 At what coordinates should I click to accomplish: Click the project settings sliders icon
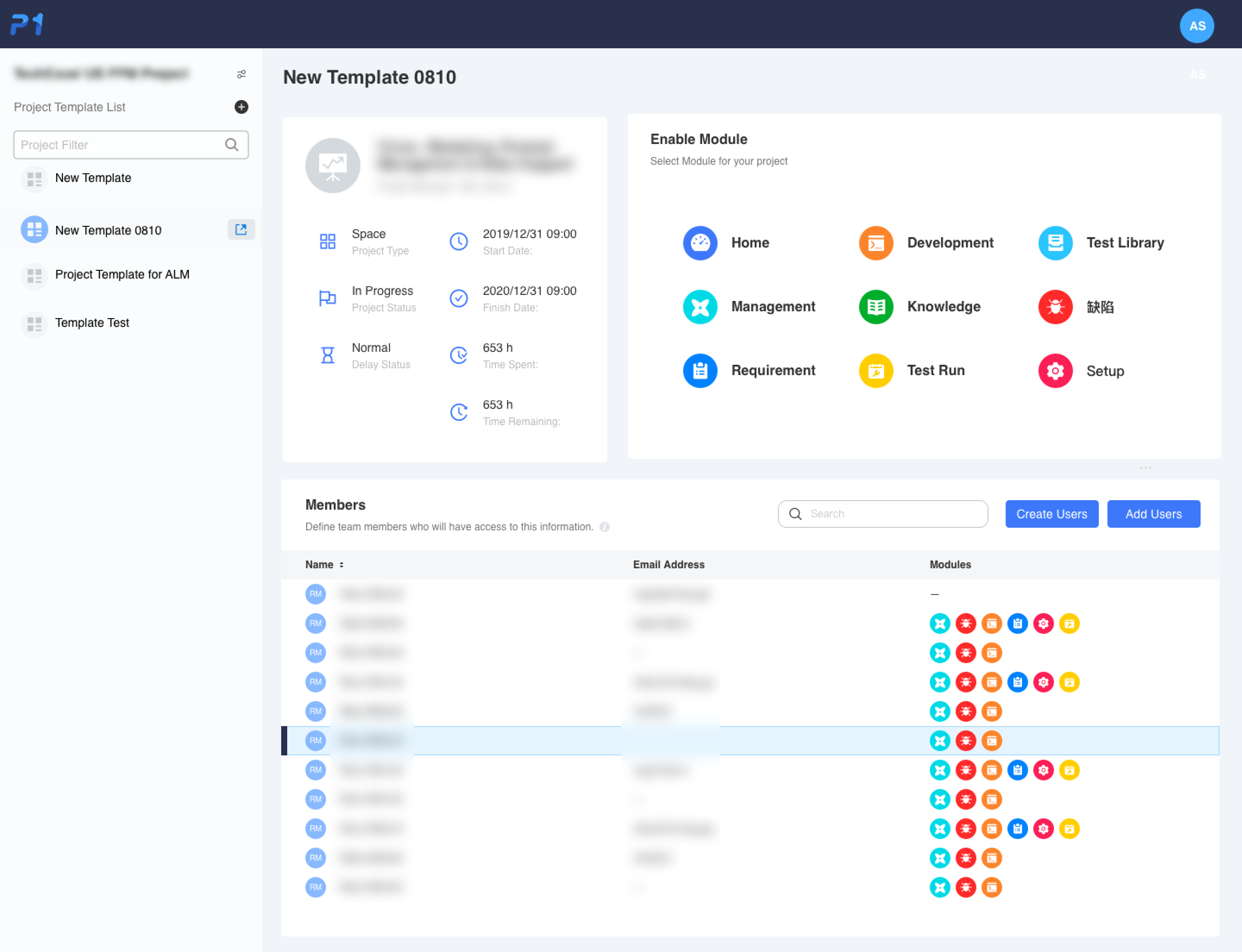click(241, 74)
